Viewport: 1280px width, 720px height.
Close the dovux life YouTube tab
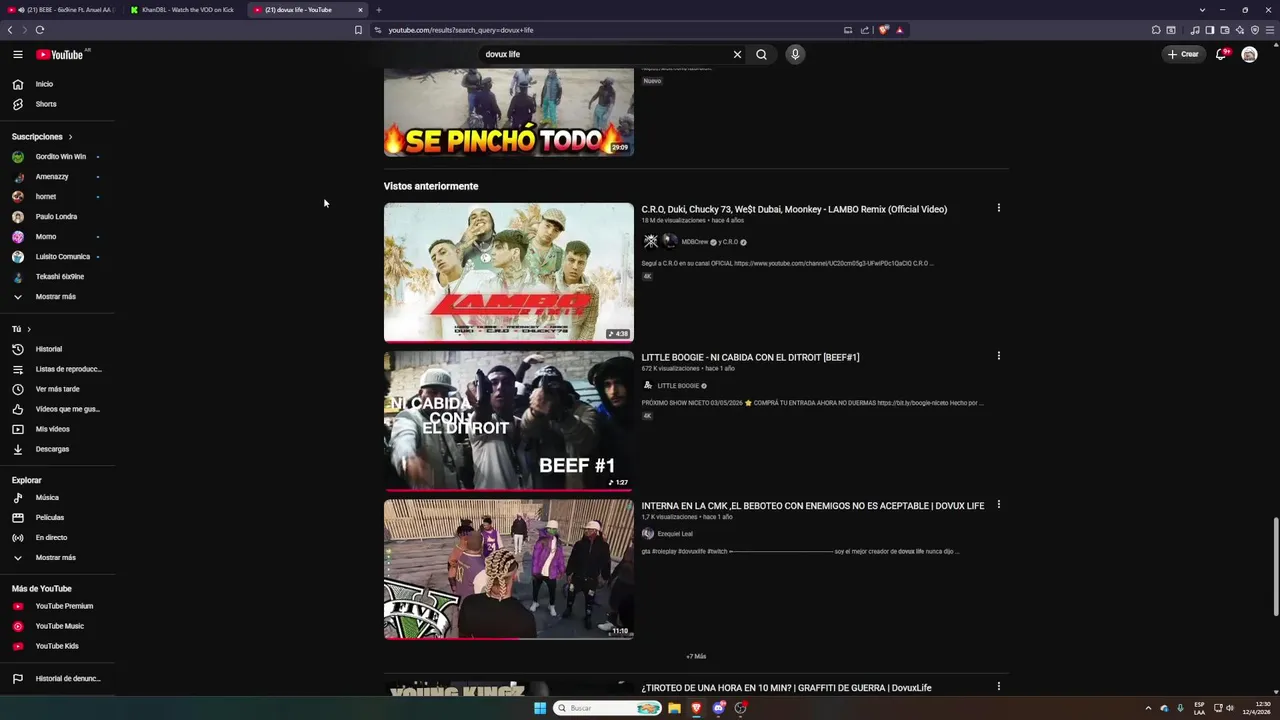coord(360,10)
